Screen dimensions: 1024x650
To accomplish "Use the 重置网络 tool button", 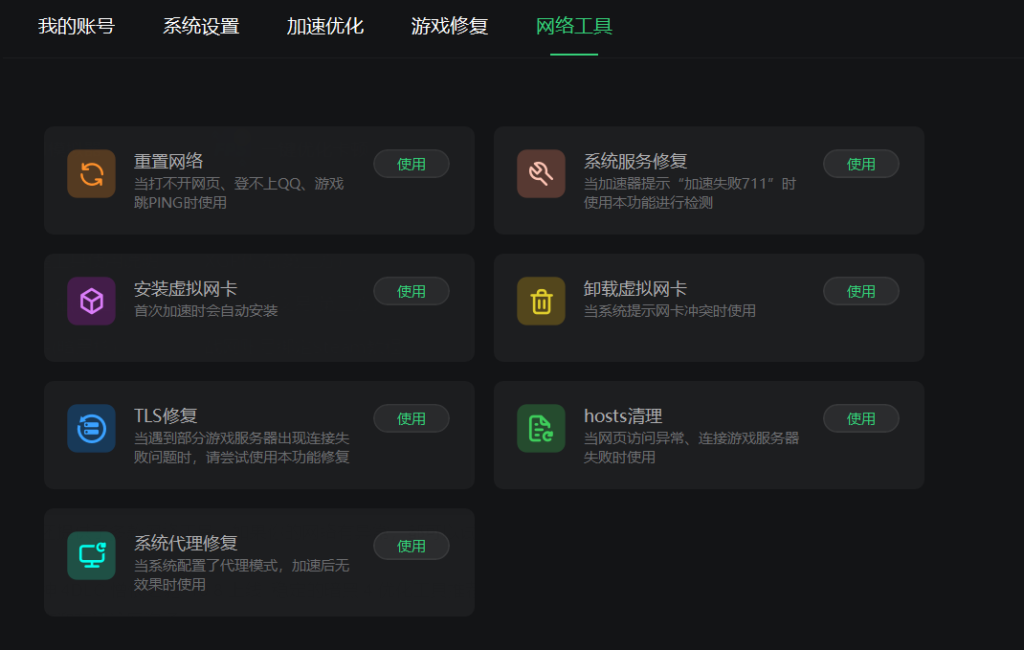I will pyautogui.click(x=411, y=164).
